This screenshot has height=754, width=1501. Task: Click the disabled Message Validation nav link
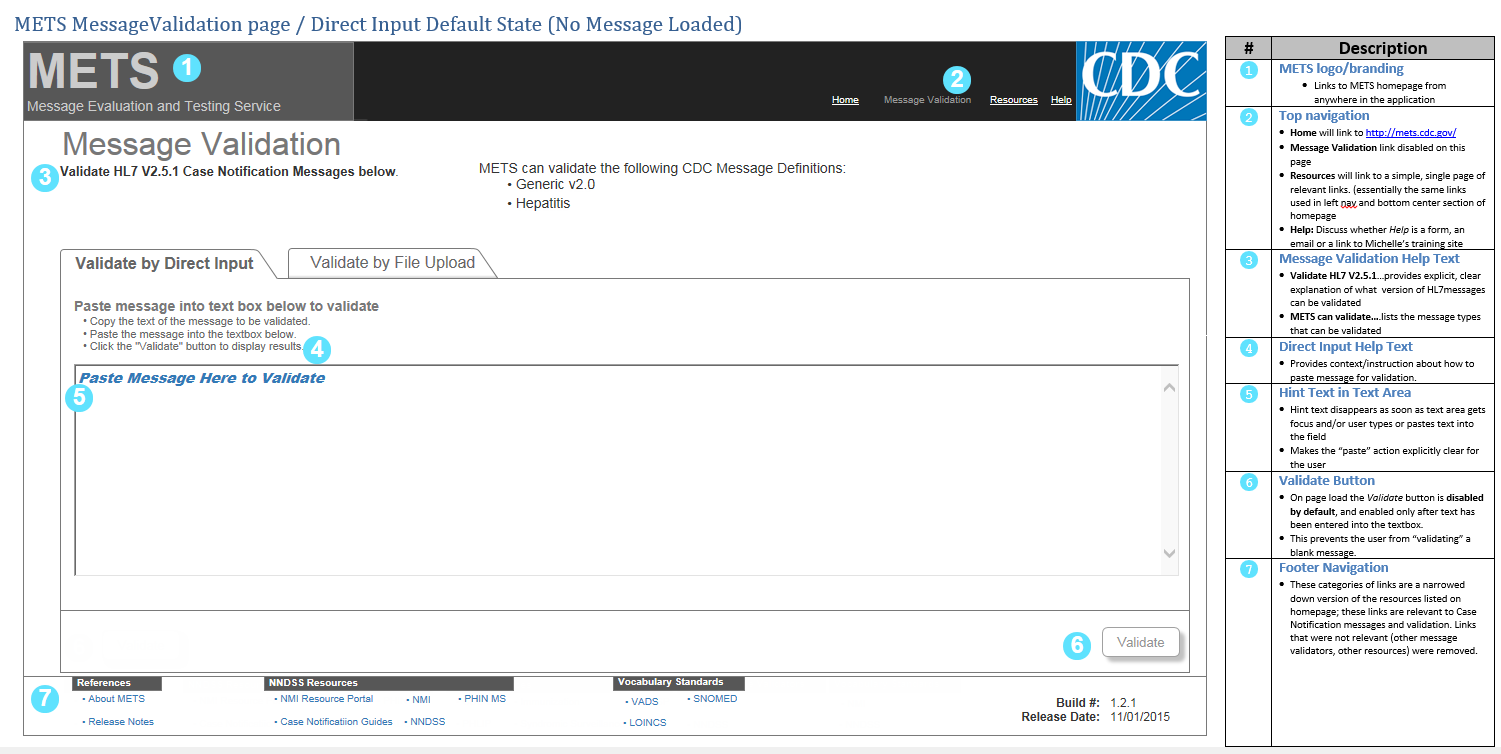[927, 100]
